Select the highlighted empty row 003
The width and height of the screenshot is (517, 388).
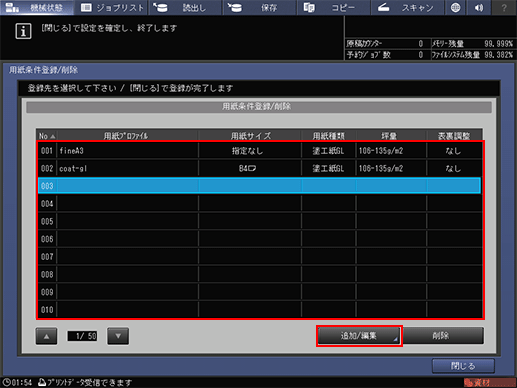pos(260,186)
